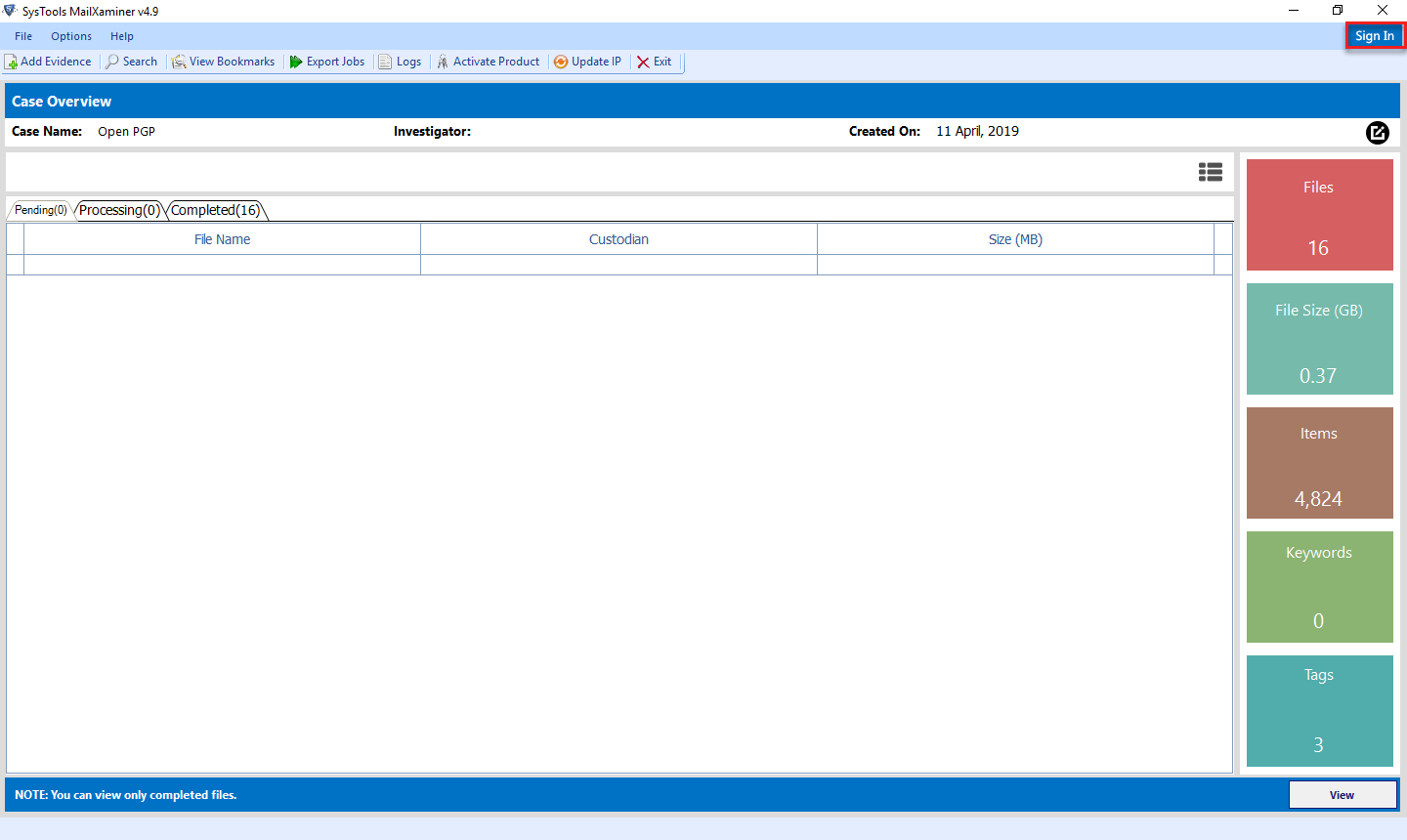Open View Bookmarks
Screen dimensions: 1407x840
224,62
